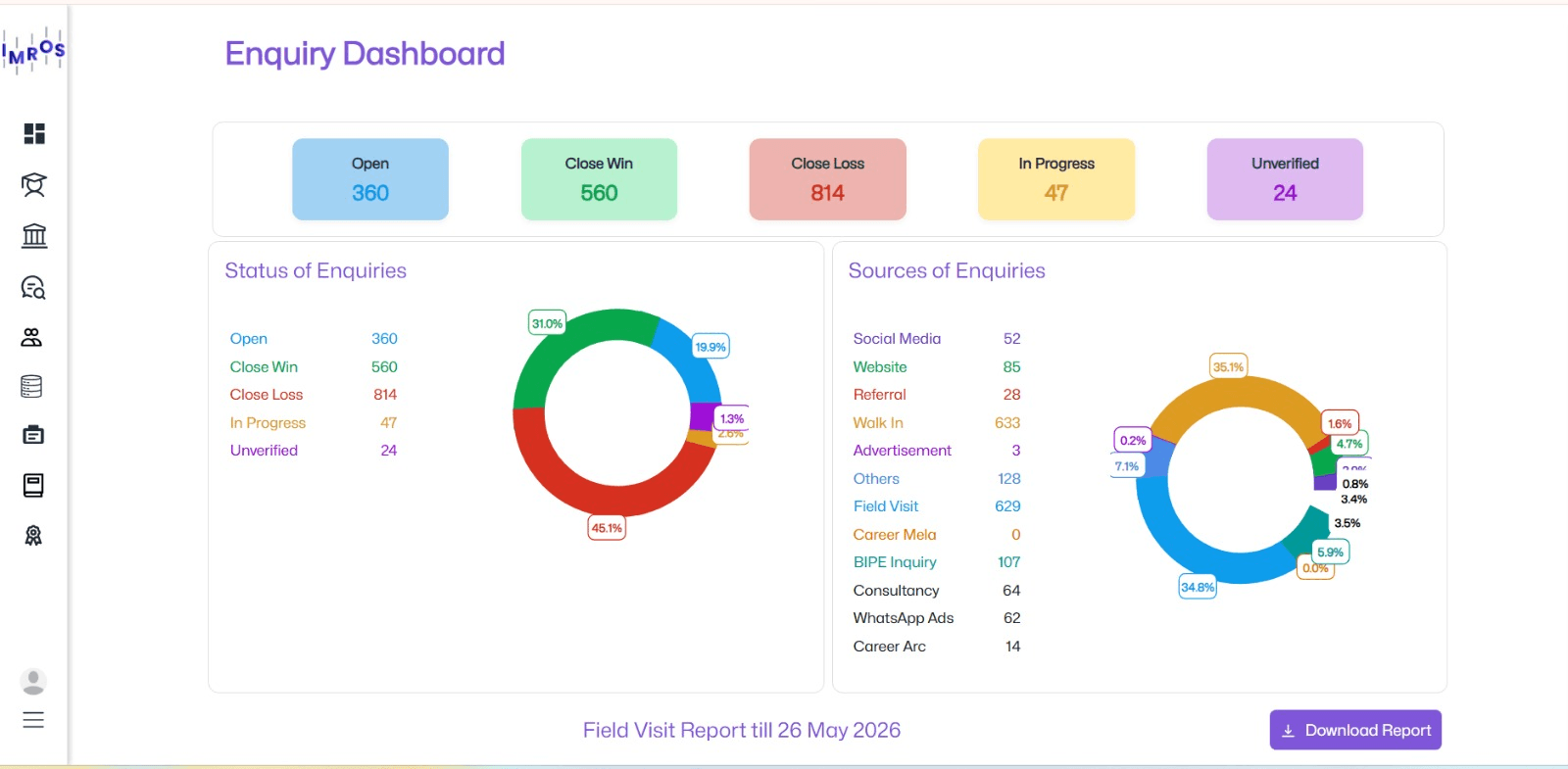Click Referral in sources list
This screenshot has width=1568, height=769.
pyautogui.click(x=879, y=395)
